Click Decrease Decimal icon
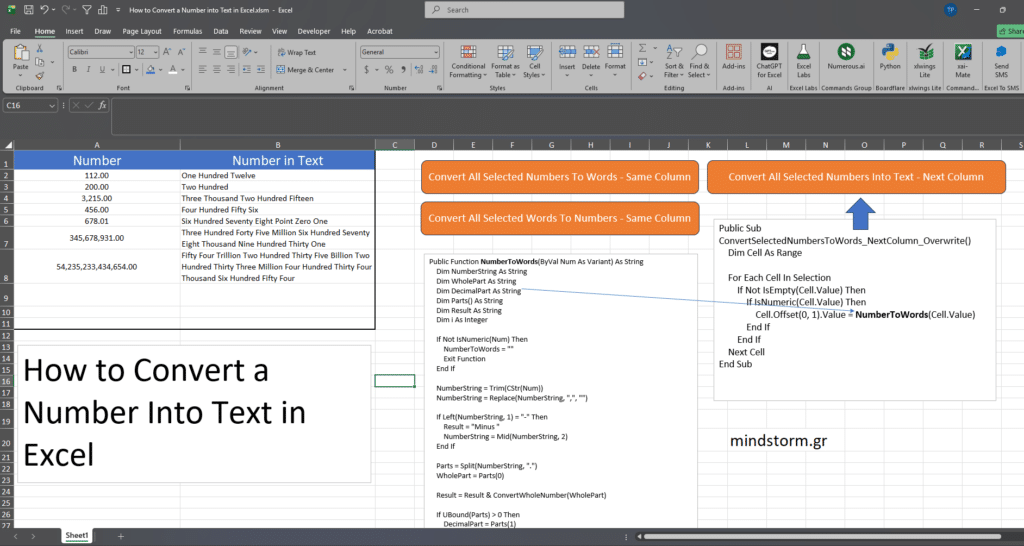 (433, 69)
